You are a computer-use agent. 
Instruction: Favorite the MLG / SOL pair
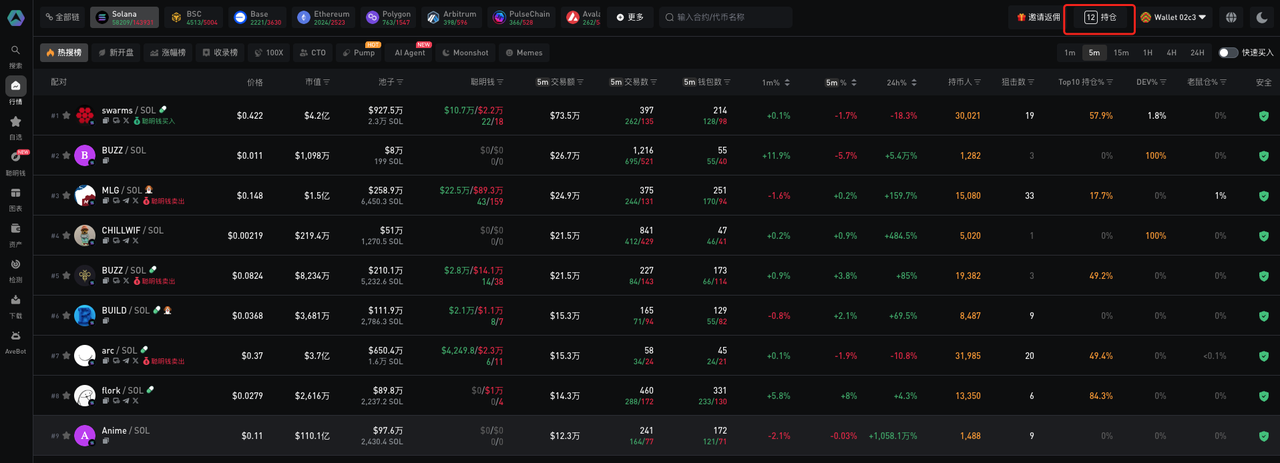tap(67, 196)
